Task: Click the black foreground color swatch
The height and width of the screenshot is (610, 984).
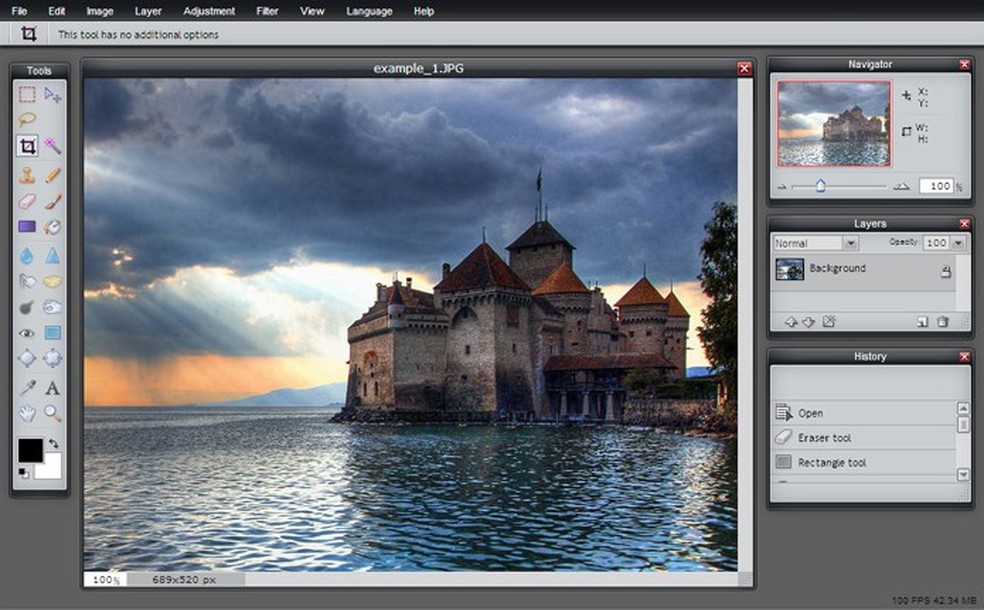Action: pyautogui.click(x=30, y=451)
